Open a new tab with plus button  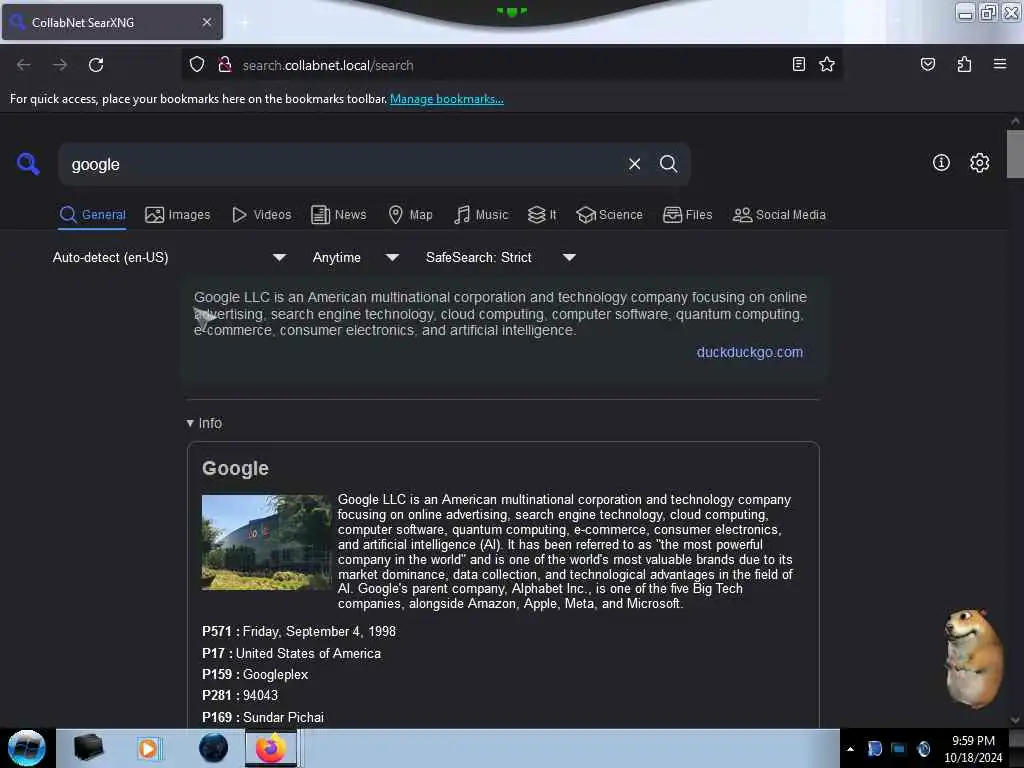click(244, 22)
